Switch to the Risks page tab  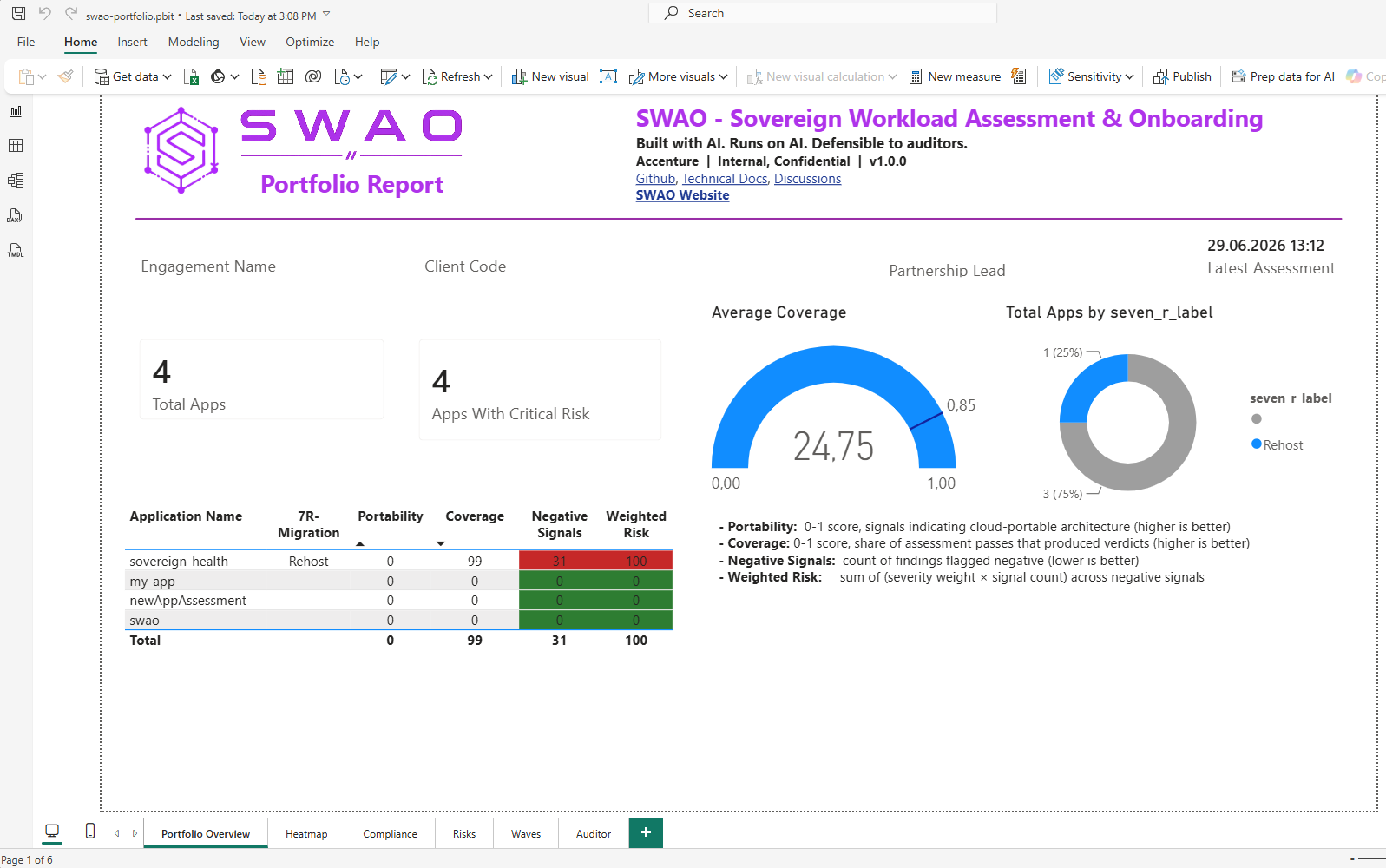point(464,833)
